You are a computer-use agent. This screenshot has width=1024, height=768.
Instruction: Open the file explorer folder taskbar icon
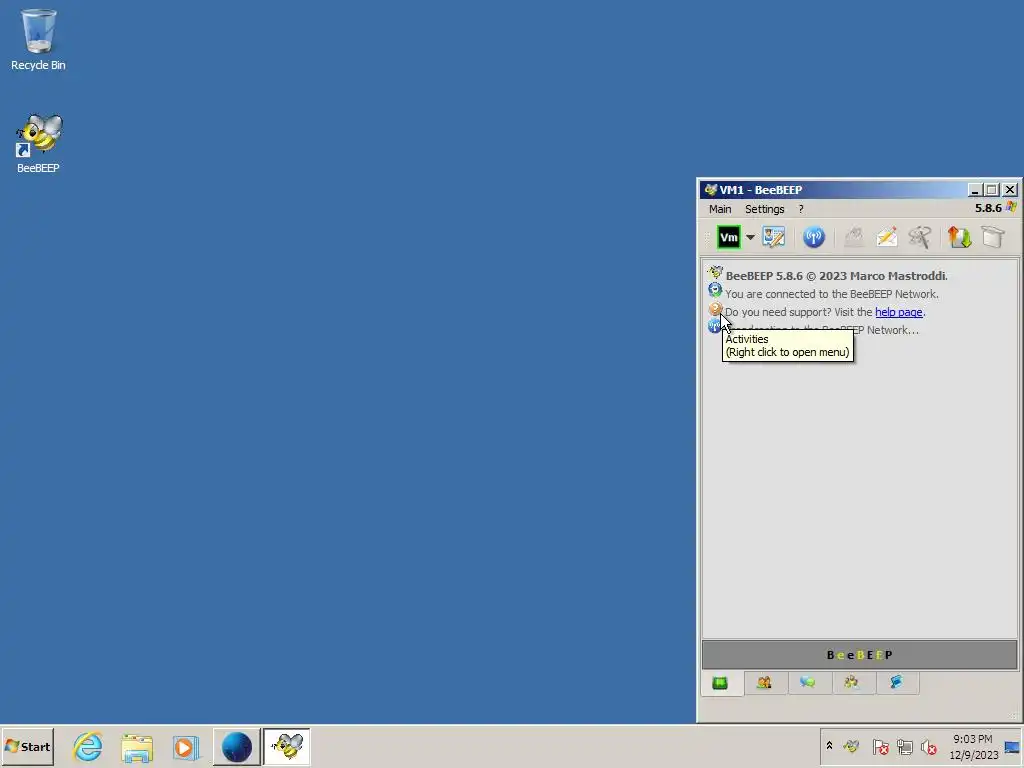click(x=137, y=747)
